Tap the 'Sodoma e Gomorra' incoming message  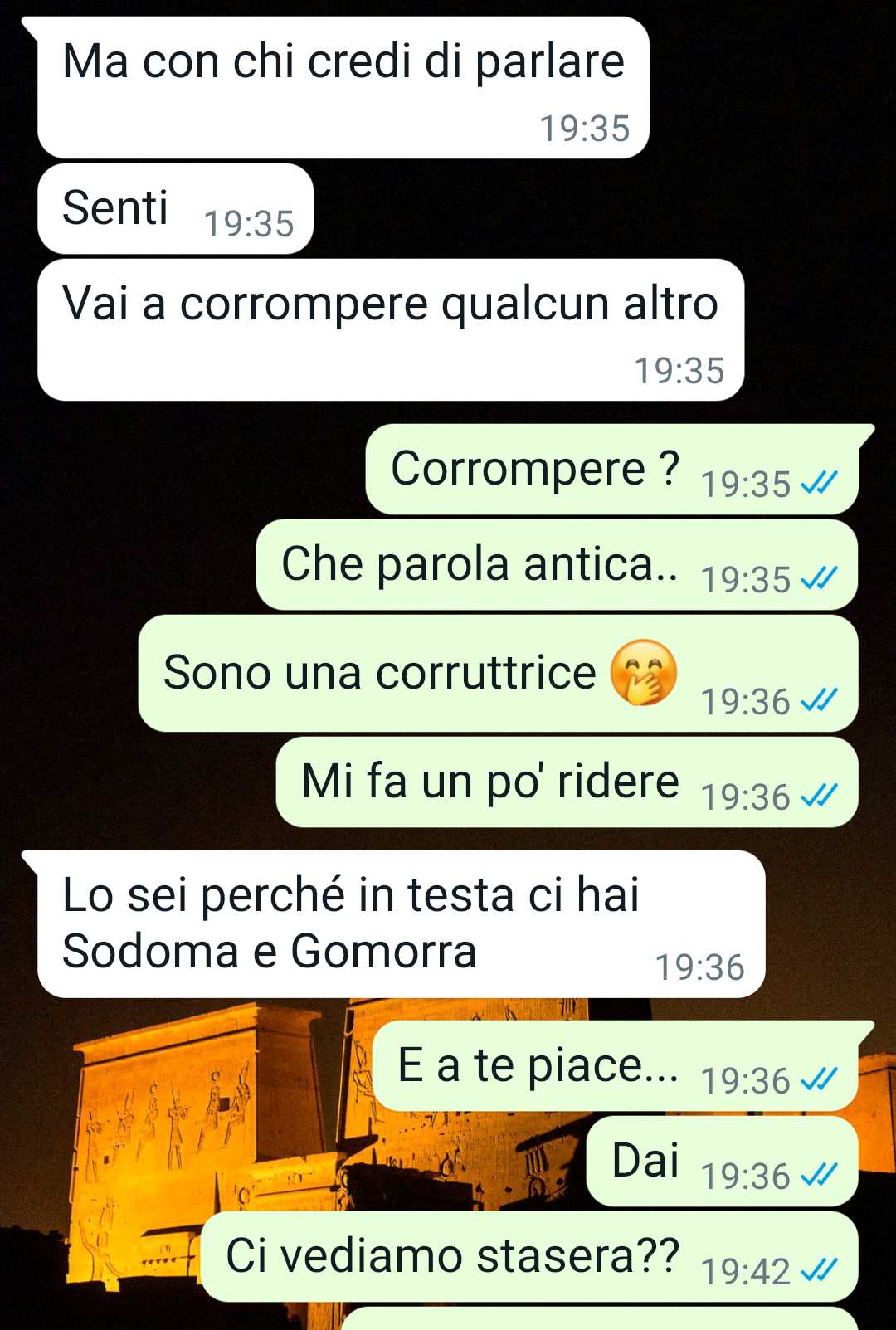pyautogui.click(x=401, y=923)
